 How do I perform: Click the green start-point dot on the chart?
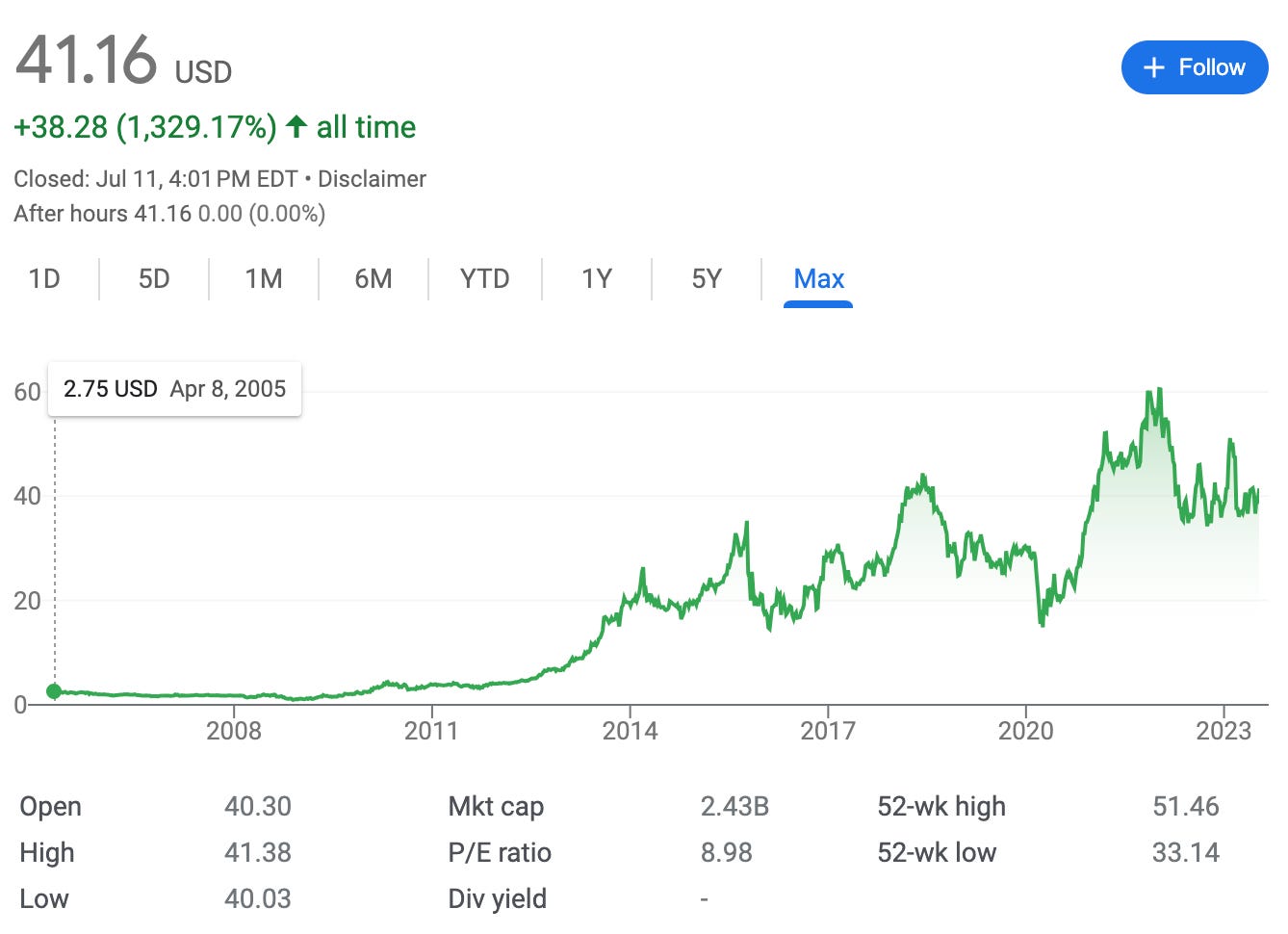(x=55, y=690)
